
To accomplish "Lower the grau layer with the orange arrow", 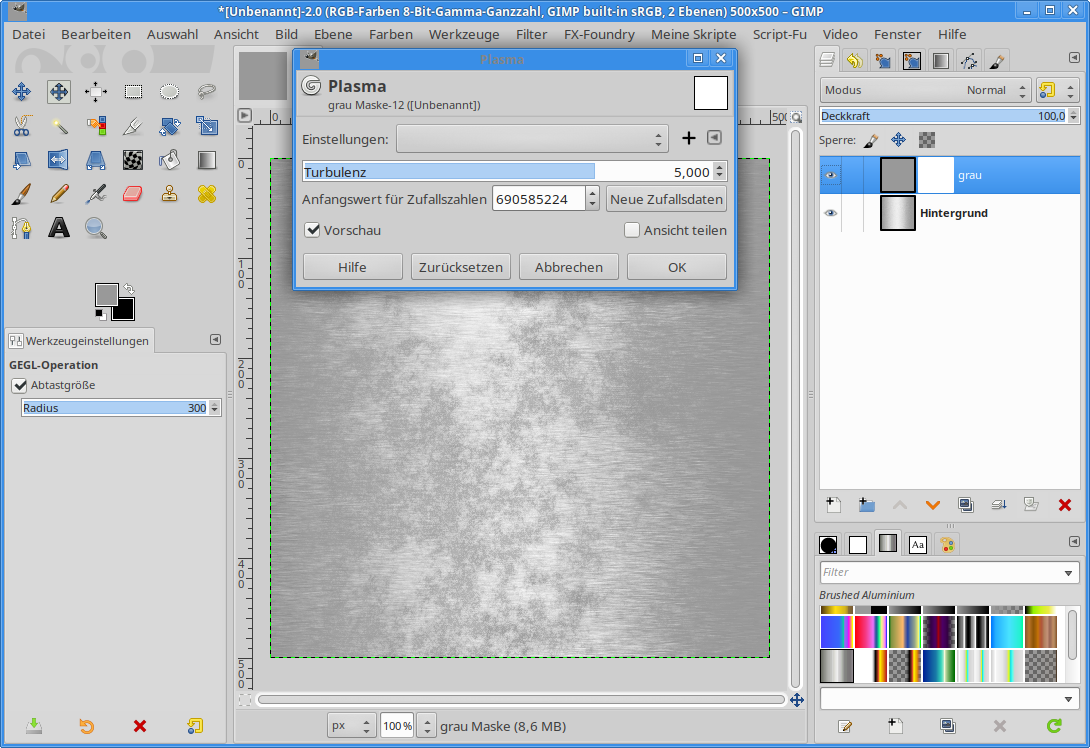I will (x=932, y=505).
